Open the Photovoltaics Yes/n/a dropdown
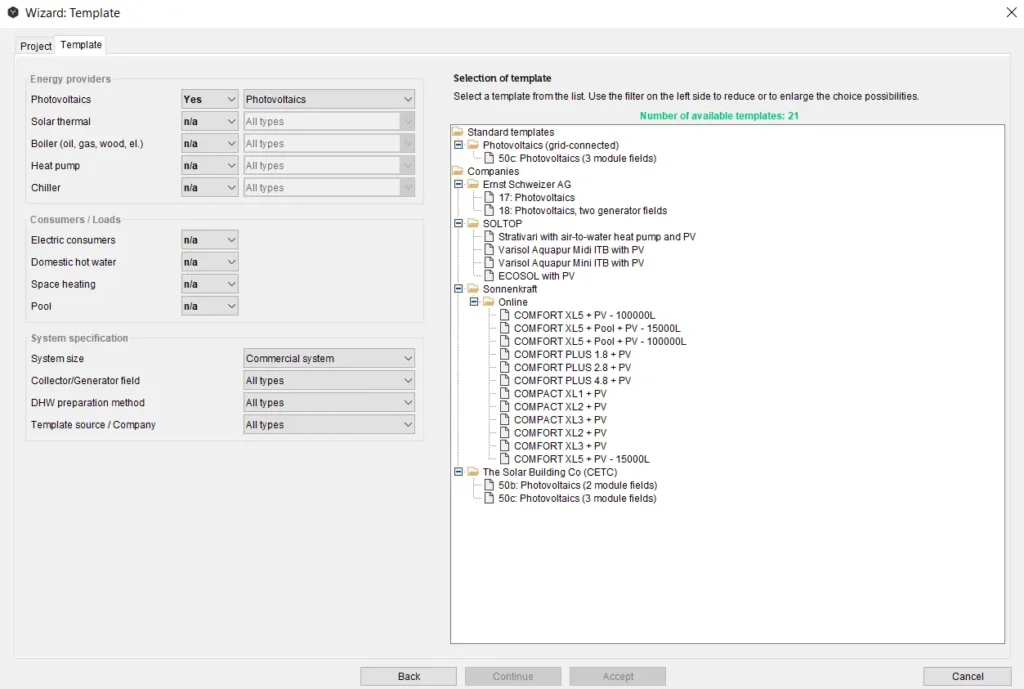The height and width of the screenshot is (689, 1024). (210, 100)
